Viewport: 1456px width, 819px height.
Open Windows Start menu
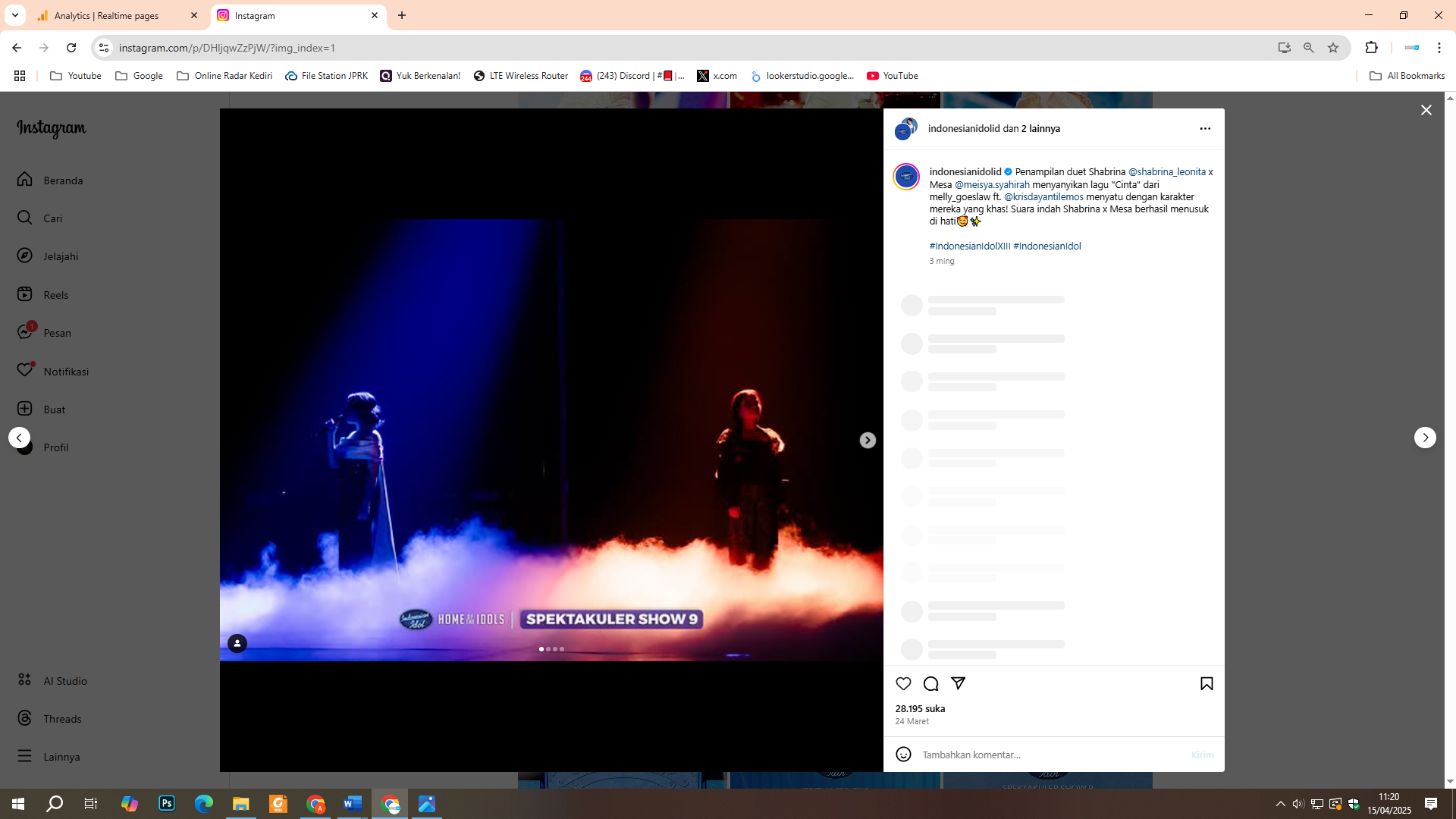[x=18, y=804]
